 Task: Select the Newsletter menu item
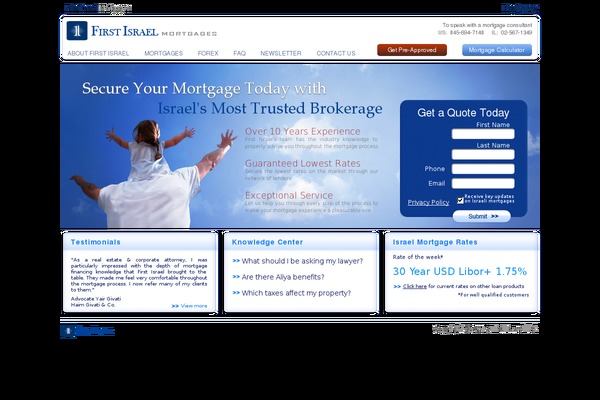[x=280, y=53]
